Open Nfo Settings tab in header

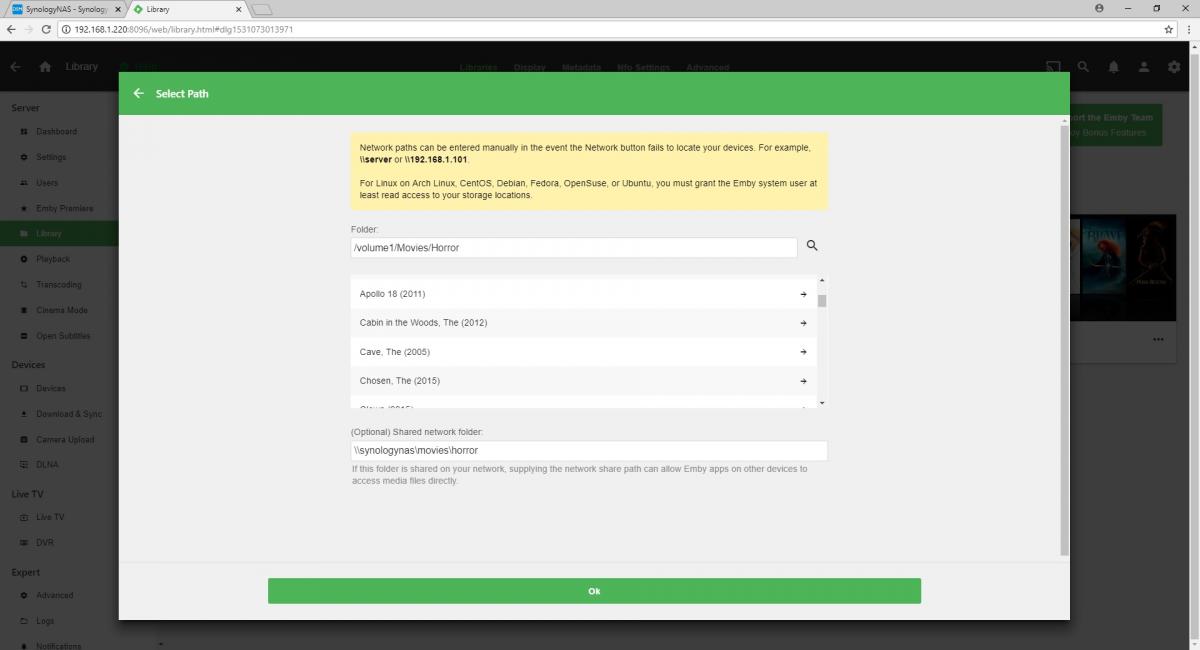pos(643,68)
